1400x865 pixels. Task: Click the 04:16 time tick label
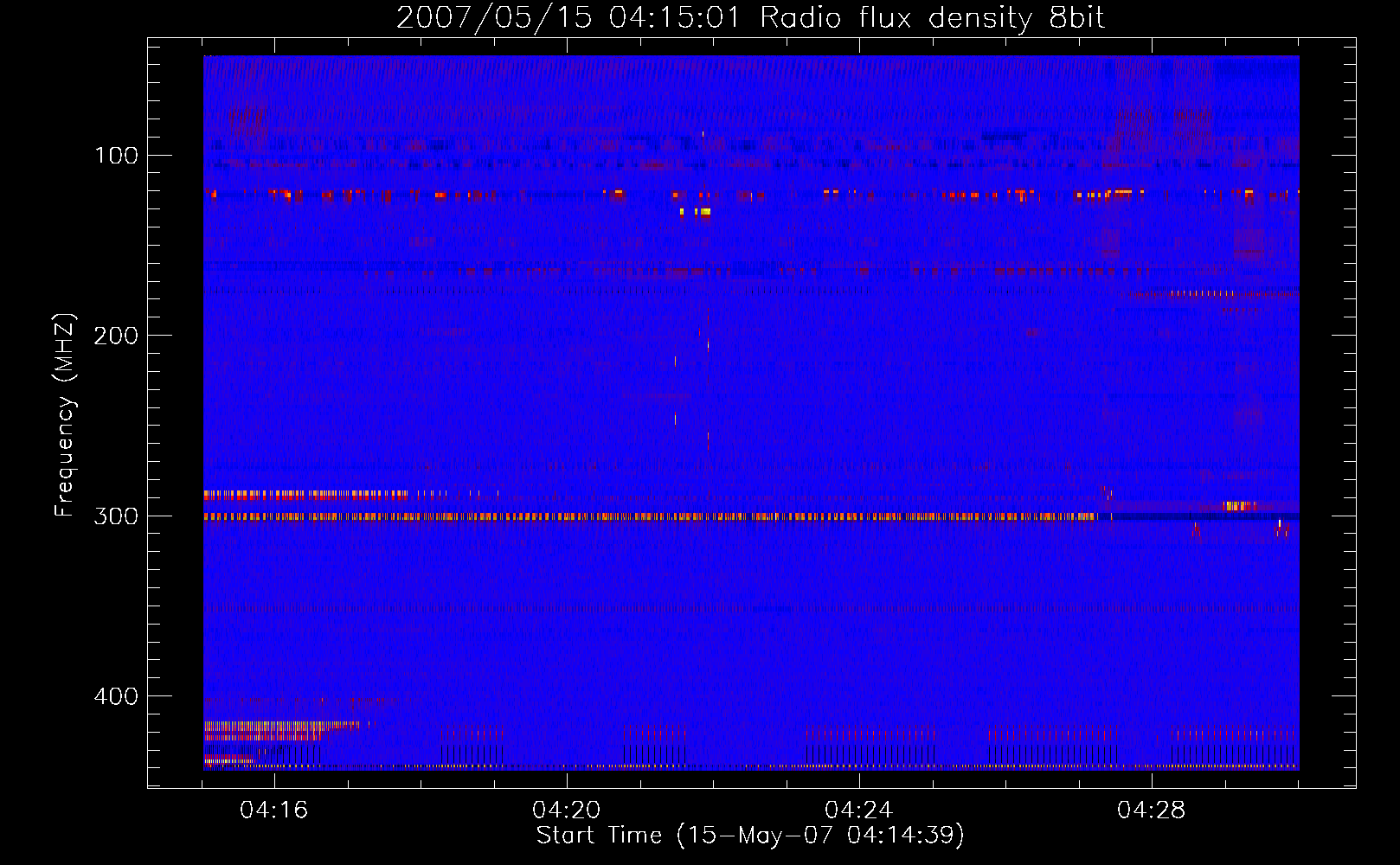[274, 811]
